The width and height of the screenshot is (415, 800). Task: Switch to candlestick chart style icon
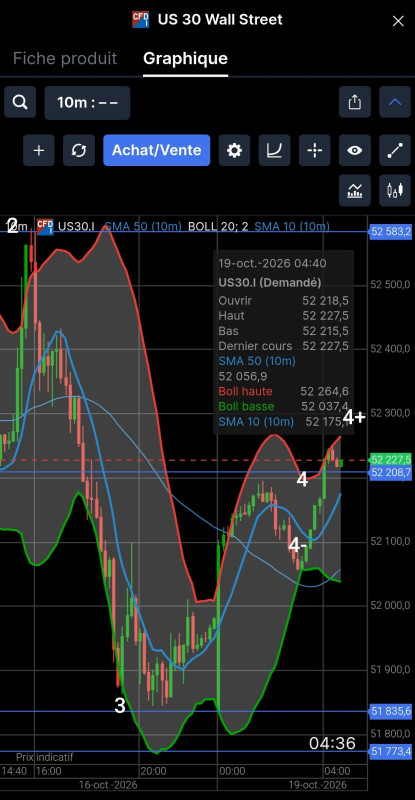[395, 190]
